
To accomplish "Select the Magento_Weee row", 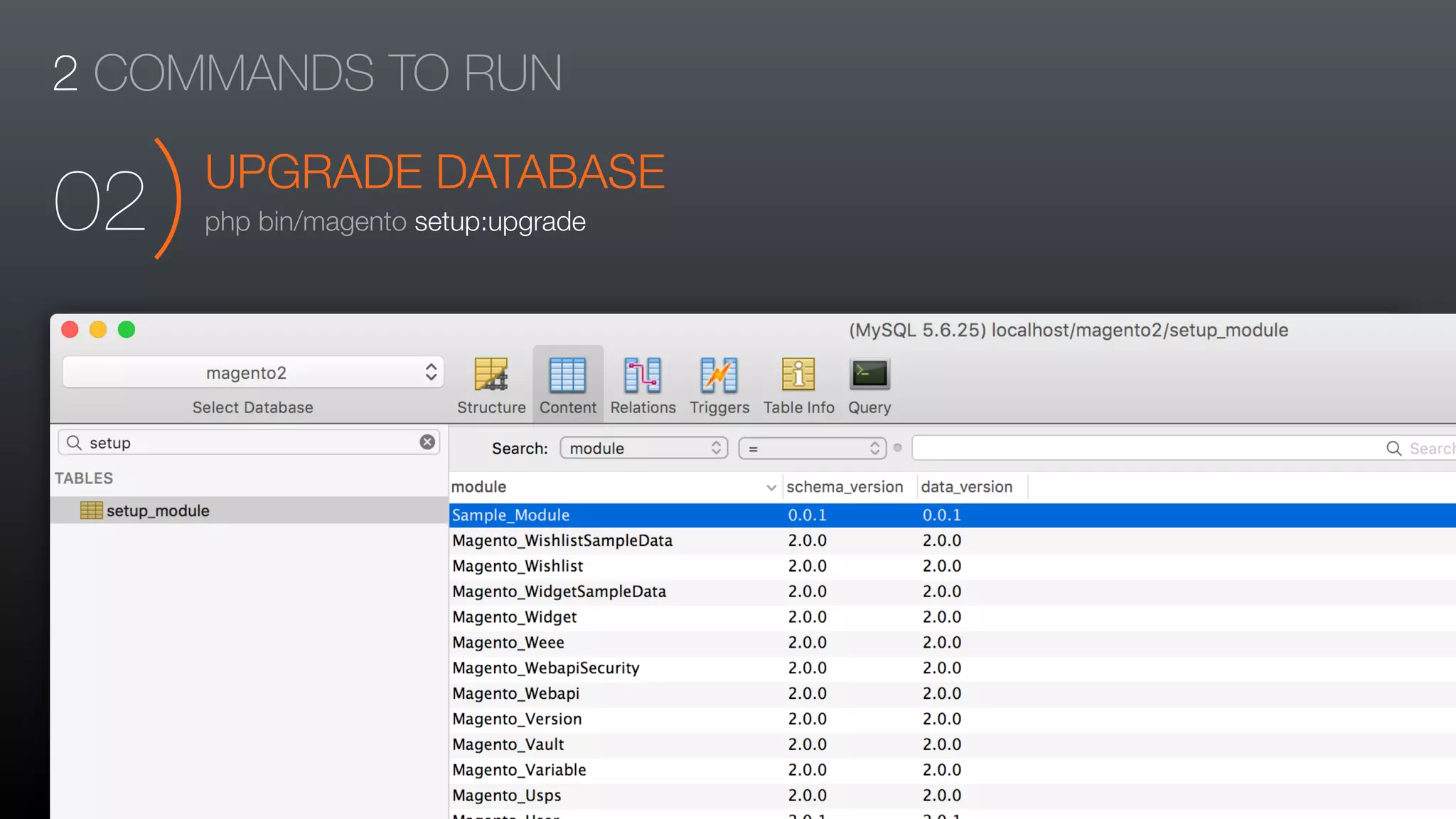I will click(x=953, y=643).
